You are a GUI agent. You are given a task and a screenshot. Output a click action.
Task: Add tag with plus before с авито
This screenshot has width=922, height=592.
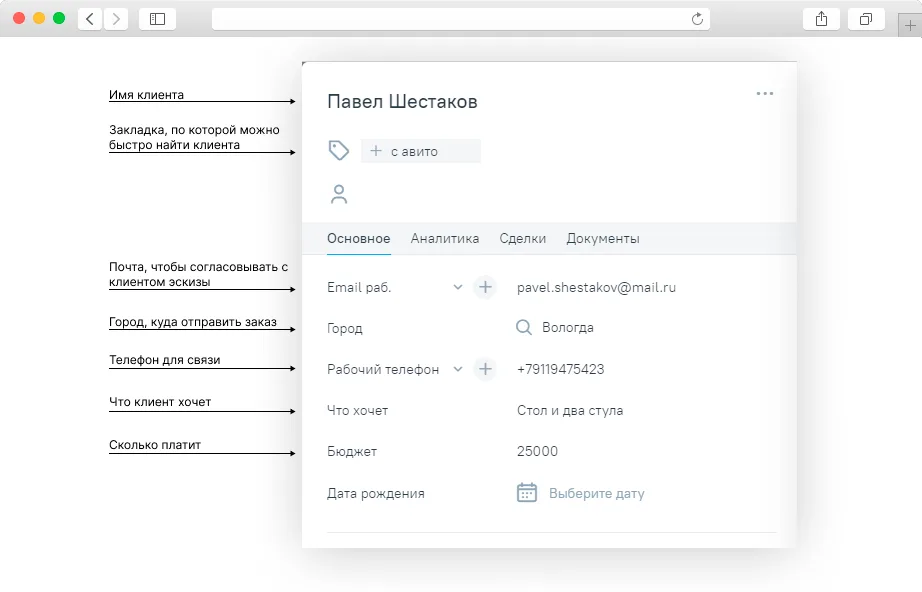[x=376, y=151]
